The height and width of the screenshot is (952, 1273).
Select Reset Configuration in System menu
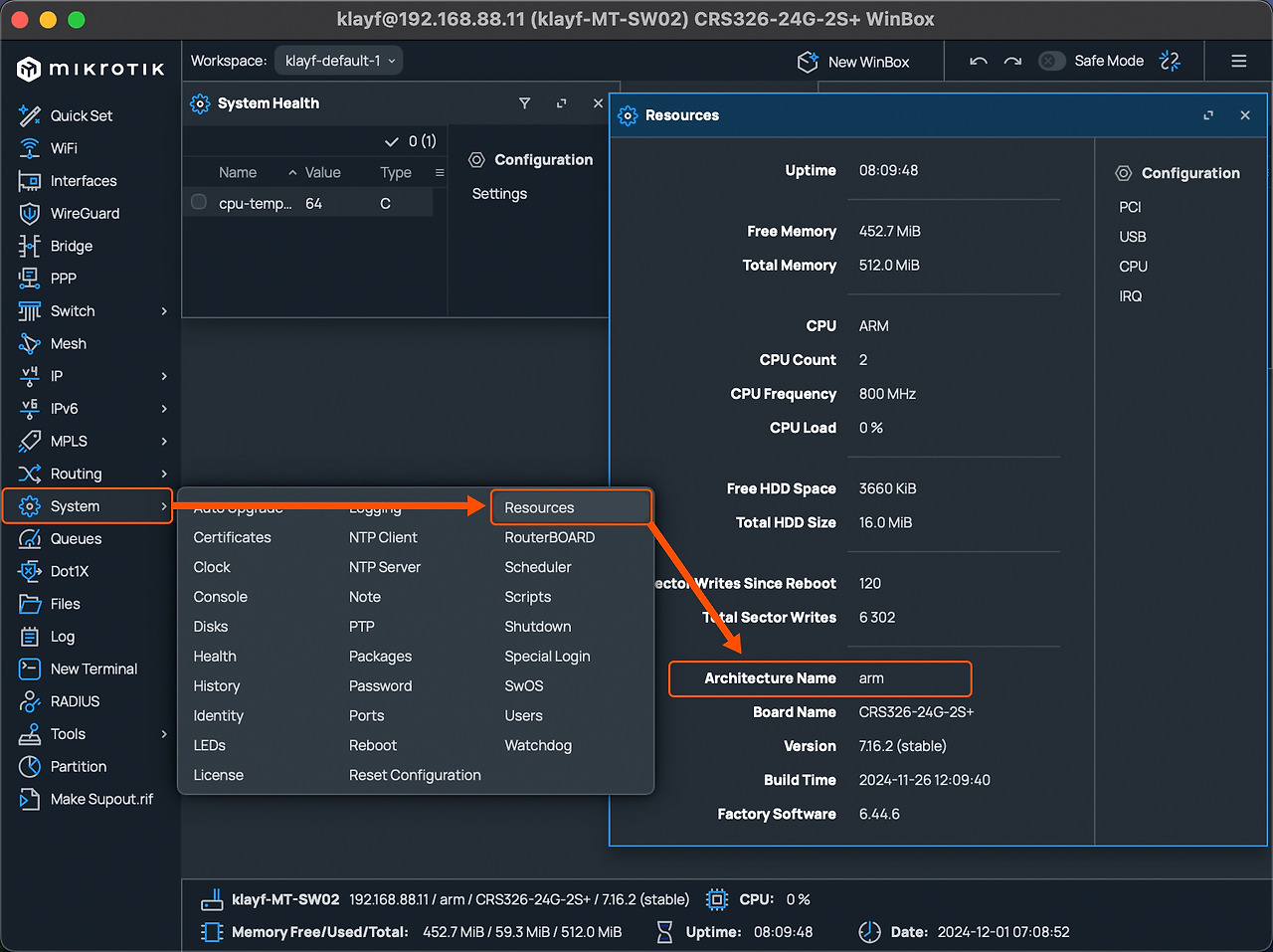[415, 775]
